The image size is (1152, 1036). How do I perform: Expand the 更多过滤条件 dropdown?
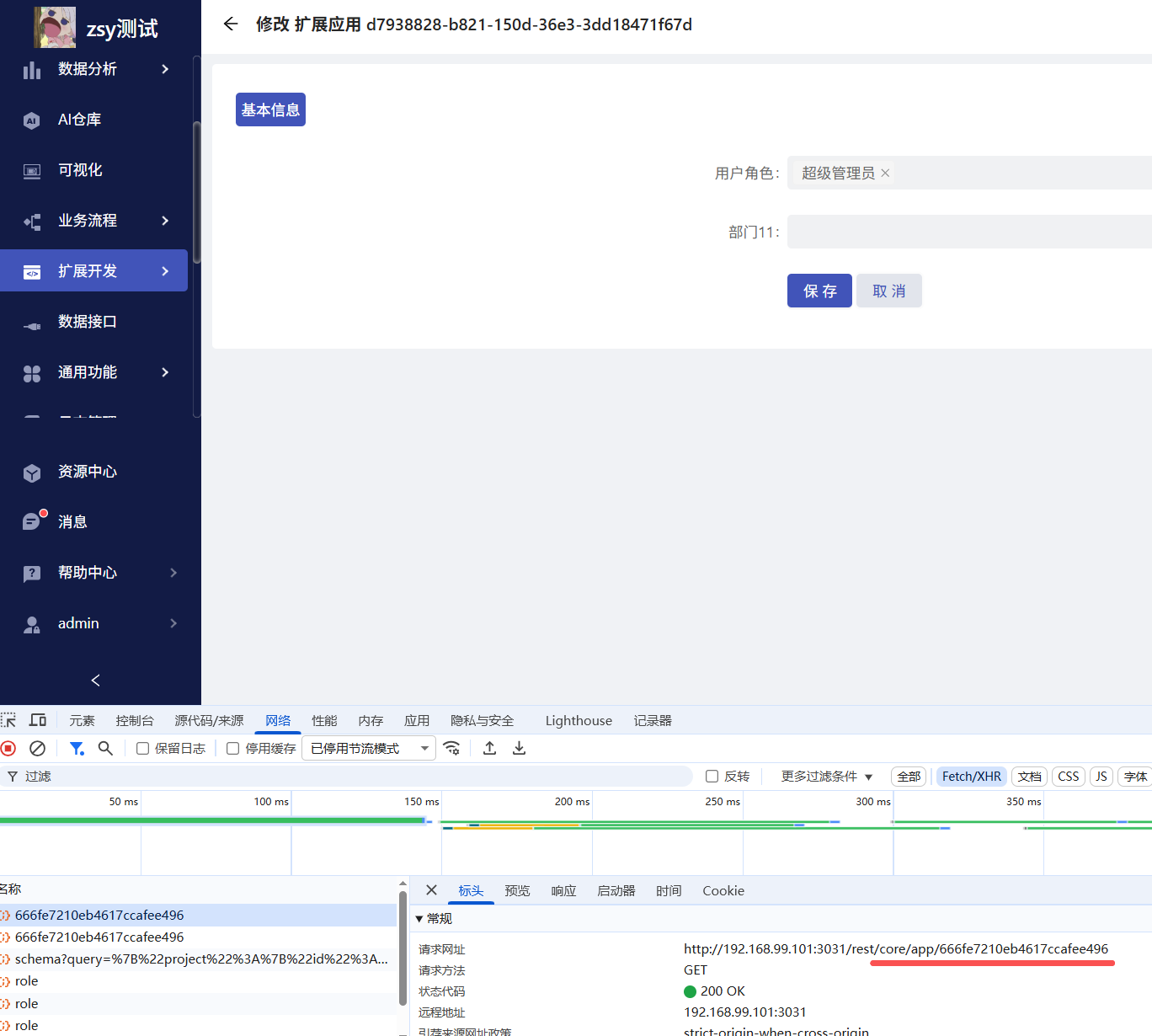pos(826,776)
